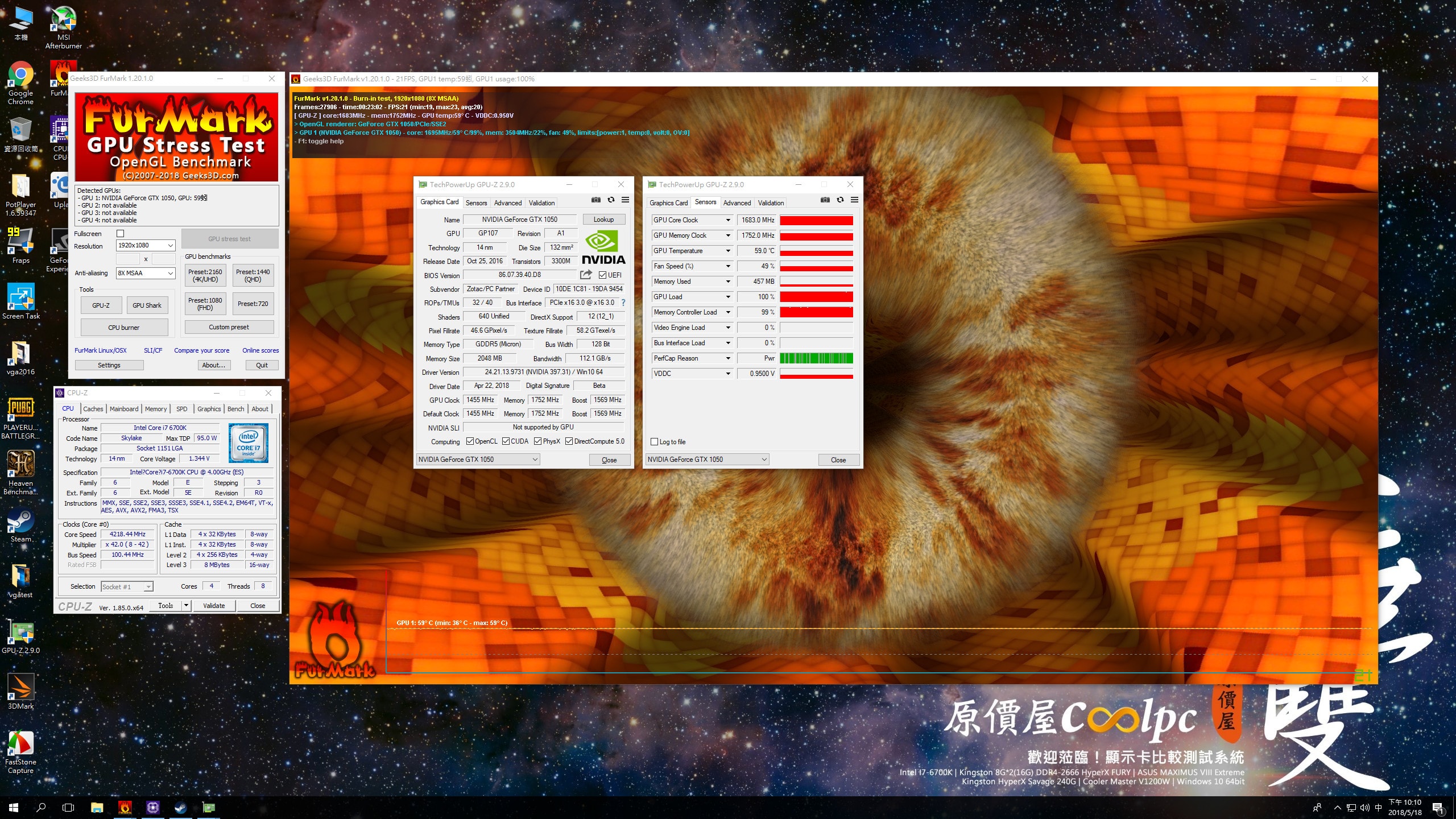Click the screenshot camera icon in Sensors GPU-Z
Viewport: 1456px width, 819px height.
[825, 200]
